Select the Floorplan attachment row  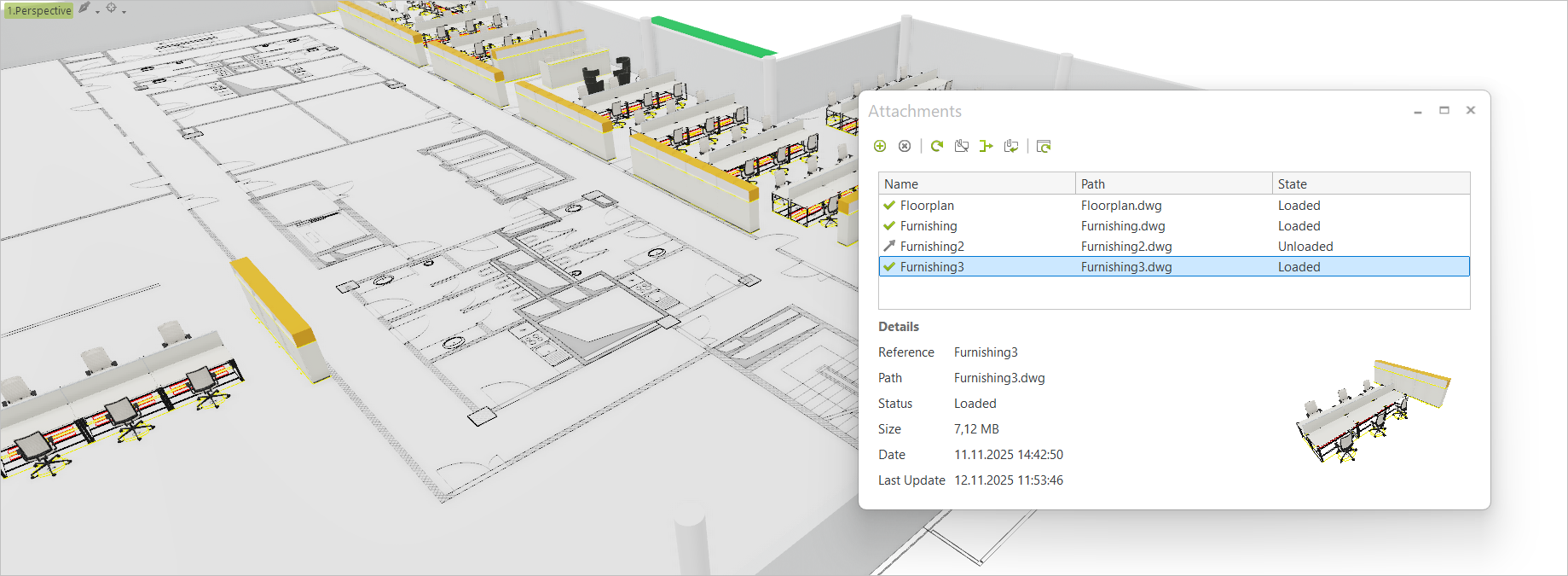1174,206
